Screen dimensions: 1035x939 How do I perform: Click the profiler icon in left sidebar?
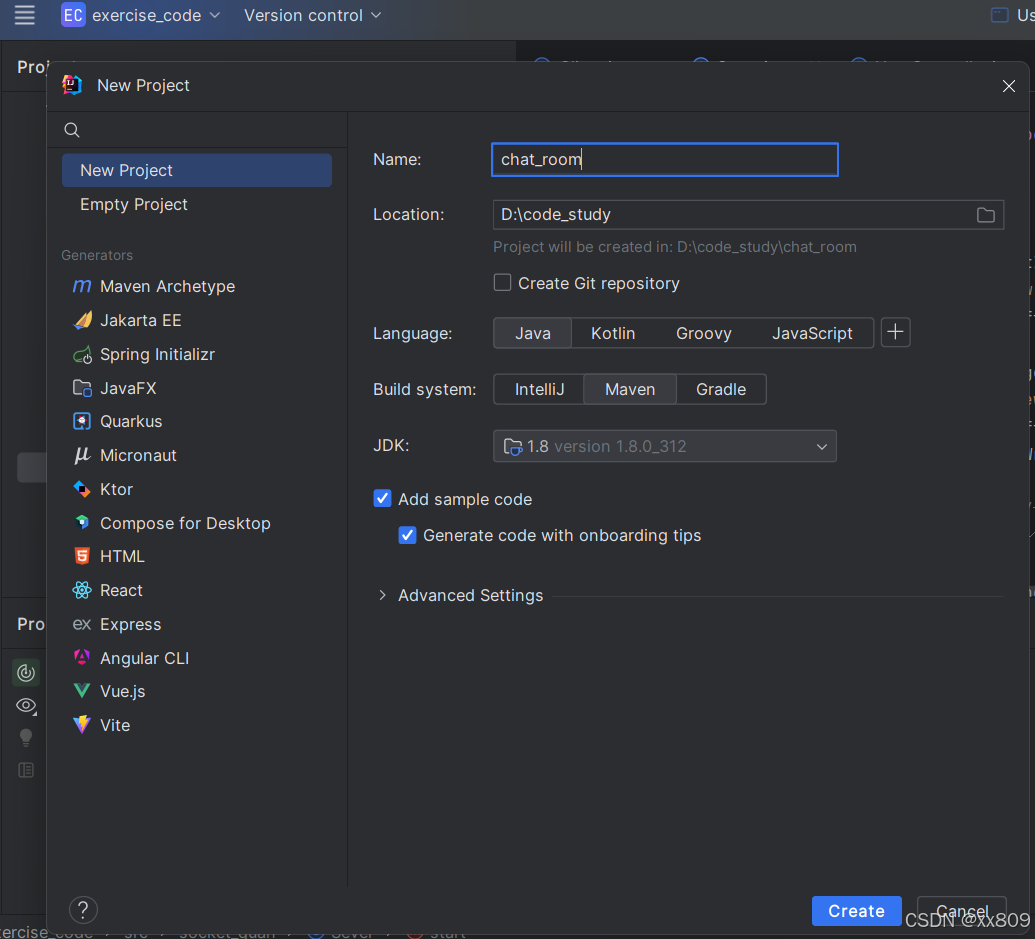(26, 672)
